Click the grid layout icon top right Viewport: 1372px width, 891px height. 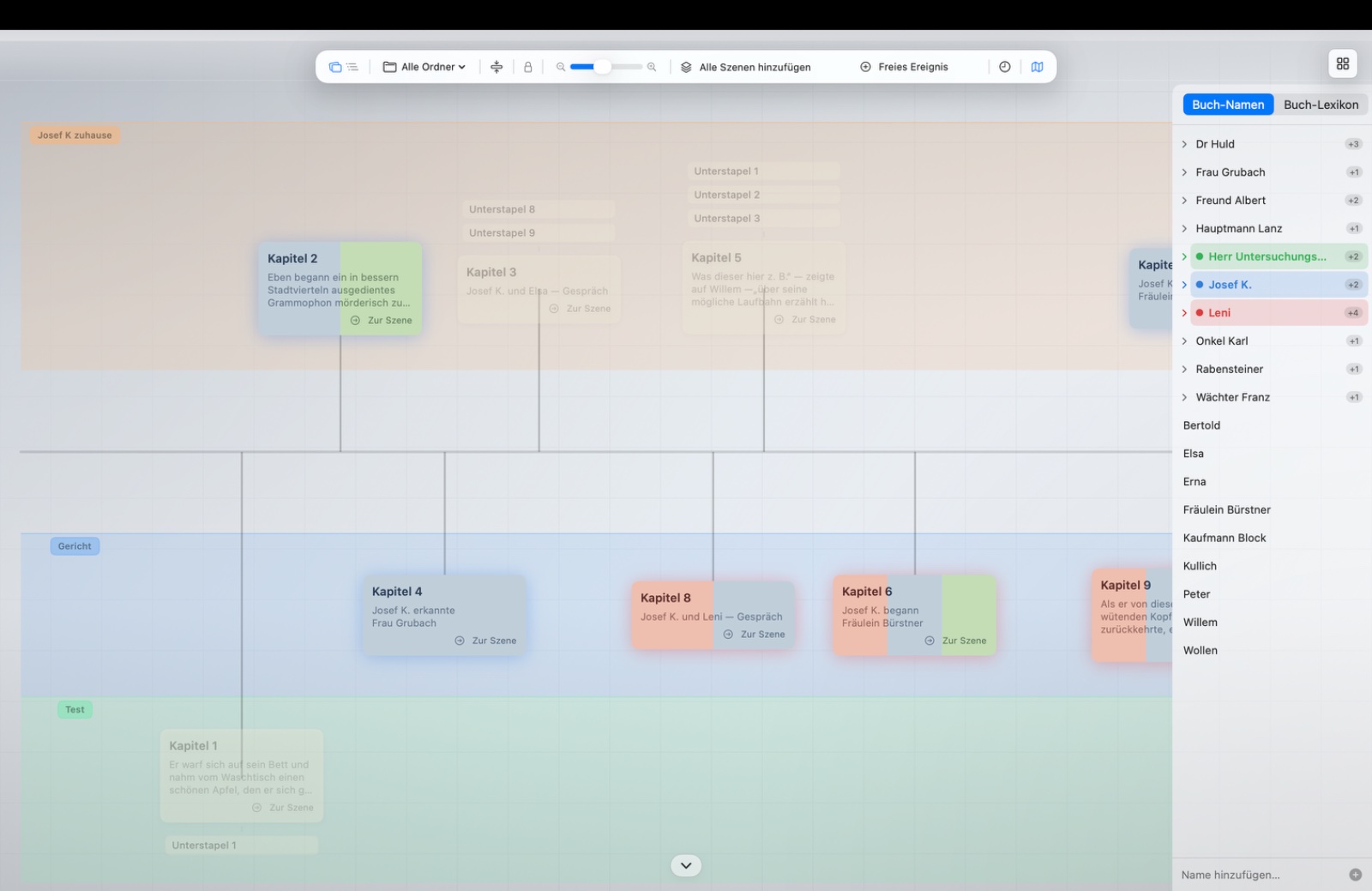tap(1343, 63)
